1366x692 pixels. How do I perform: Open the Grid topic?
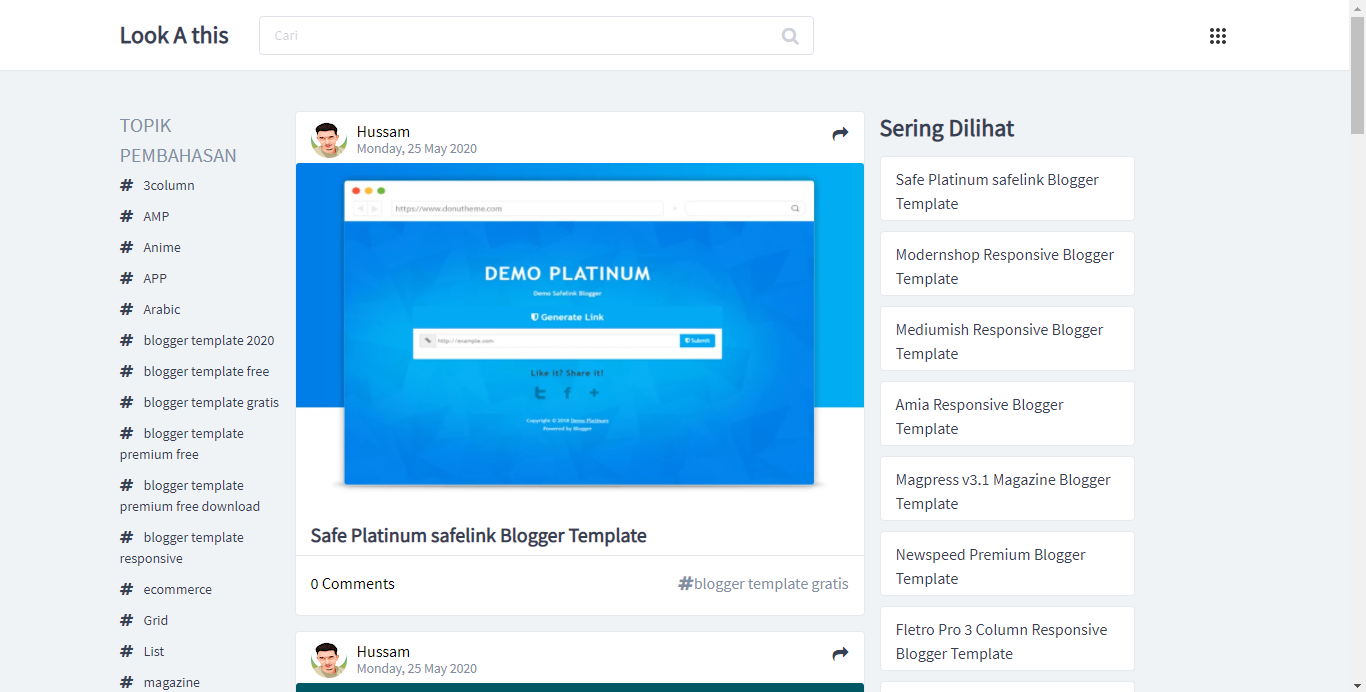click(x=156, y=620)
